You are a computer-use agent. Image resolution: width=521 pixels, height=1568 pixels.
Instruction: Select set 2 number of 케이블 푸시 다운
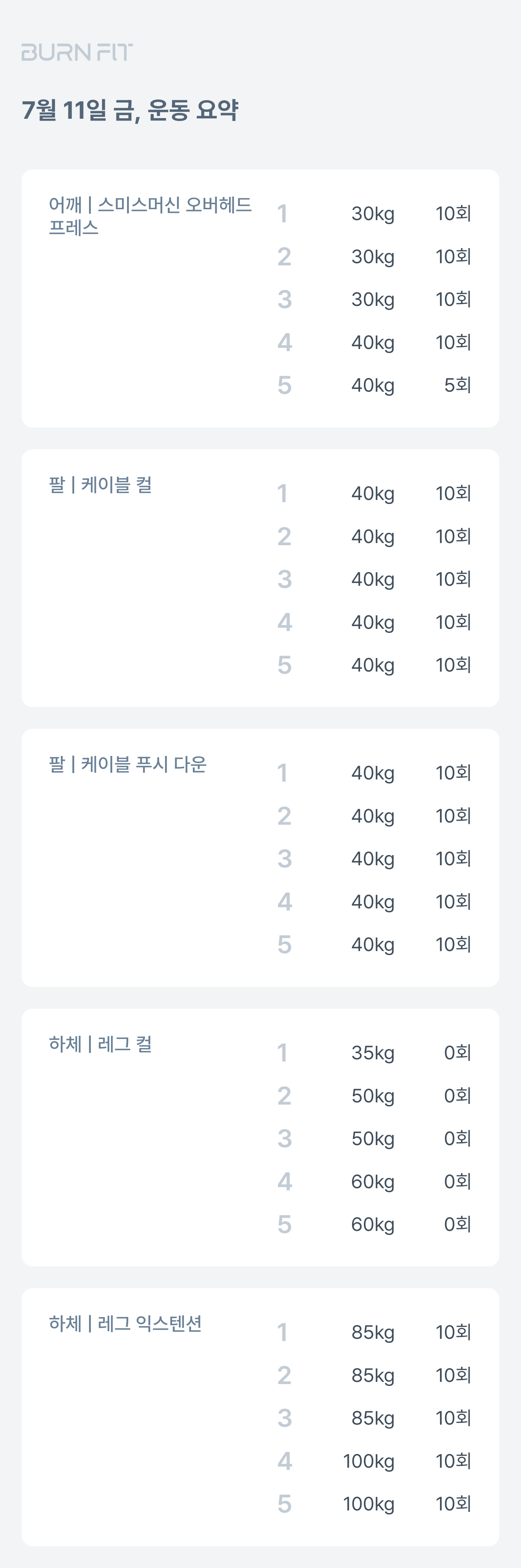click(284, 816)
